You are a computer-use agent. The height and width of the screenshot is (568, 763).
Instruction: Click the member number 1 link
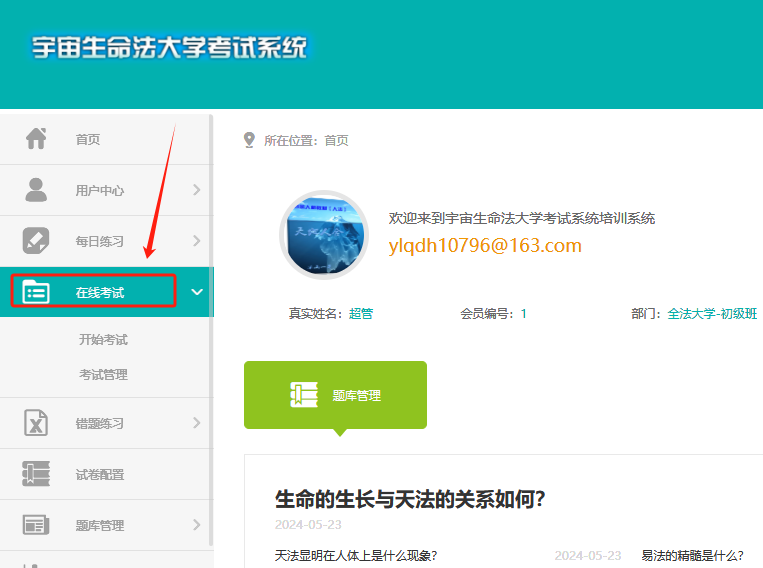[x=524, y=313]
